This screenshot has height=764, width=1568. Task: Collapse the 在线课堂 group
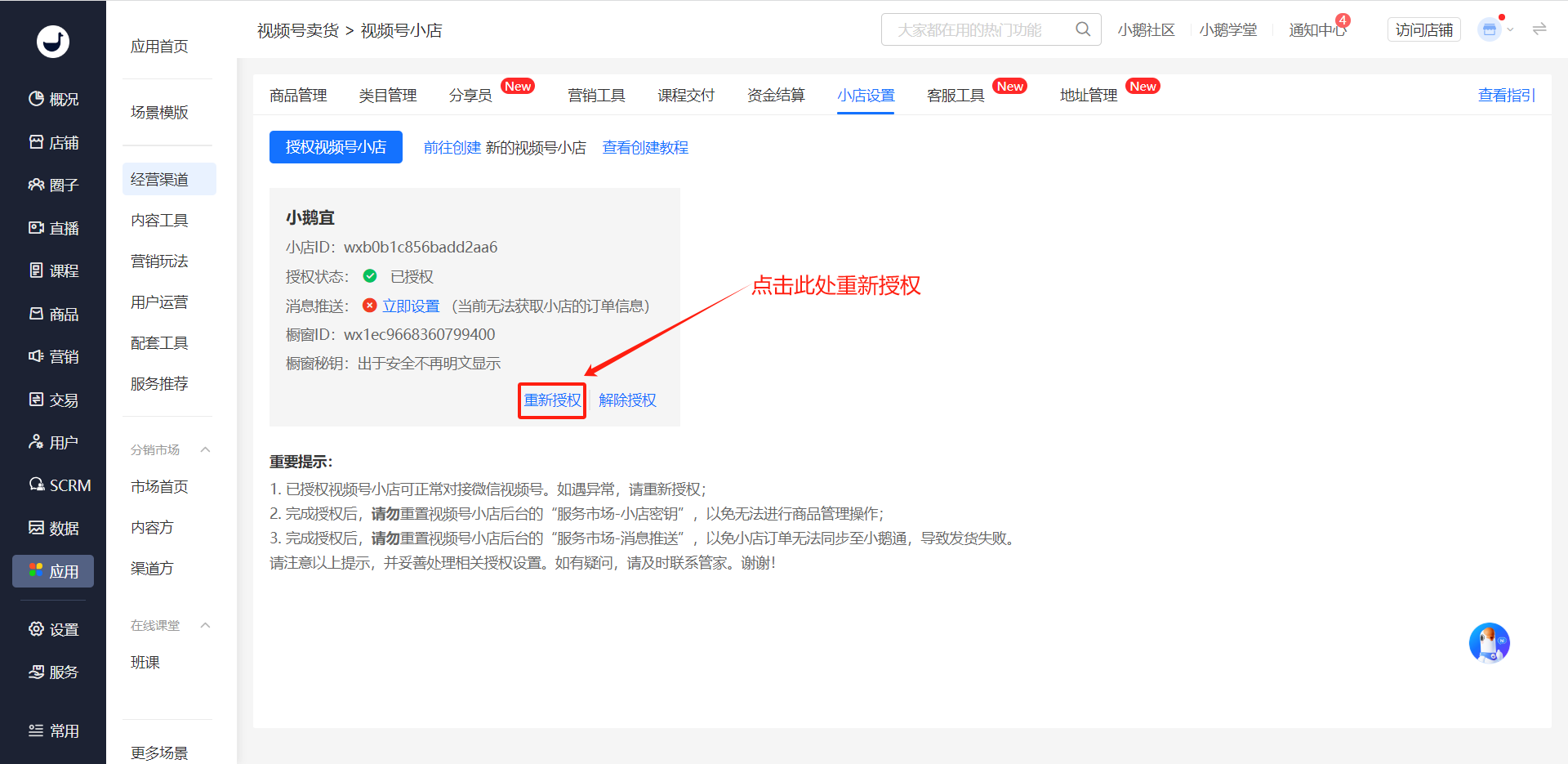[206, 625]
